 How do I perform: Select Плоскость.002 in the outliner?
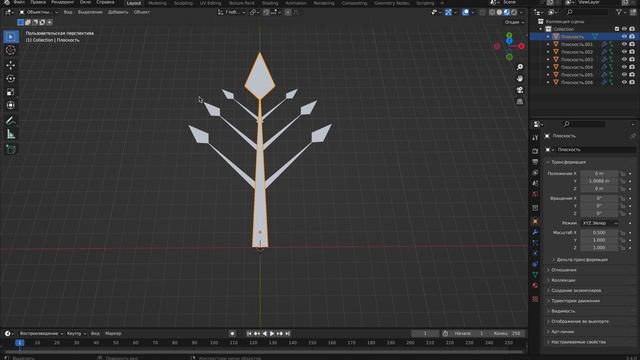pyautogui.click(x=576, y=52)
